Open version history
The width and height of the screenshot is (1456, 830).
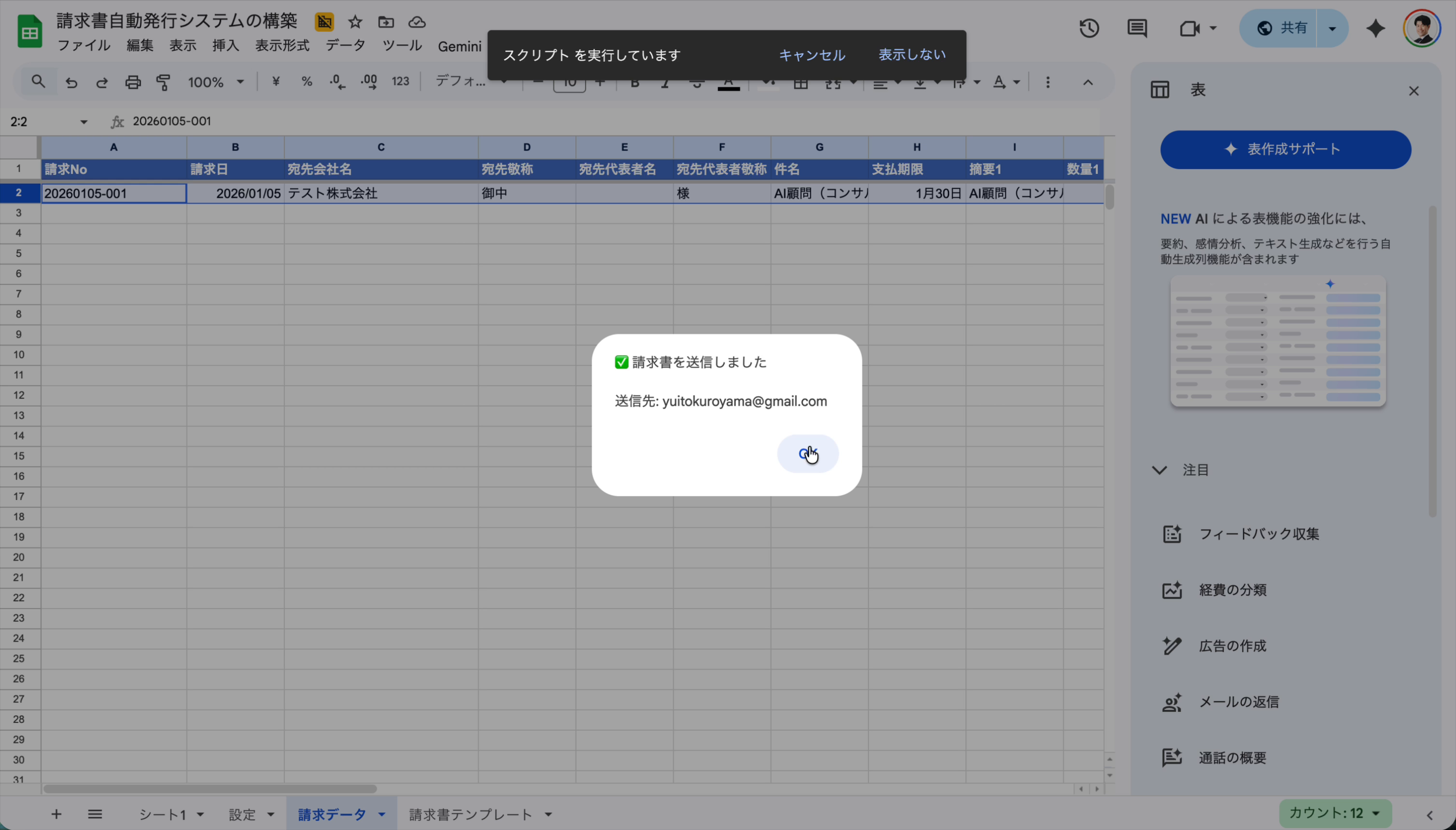pos(1088,28)
